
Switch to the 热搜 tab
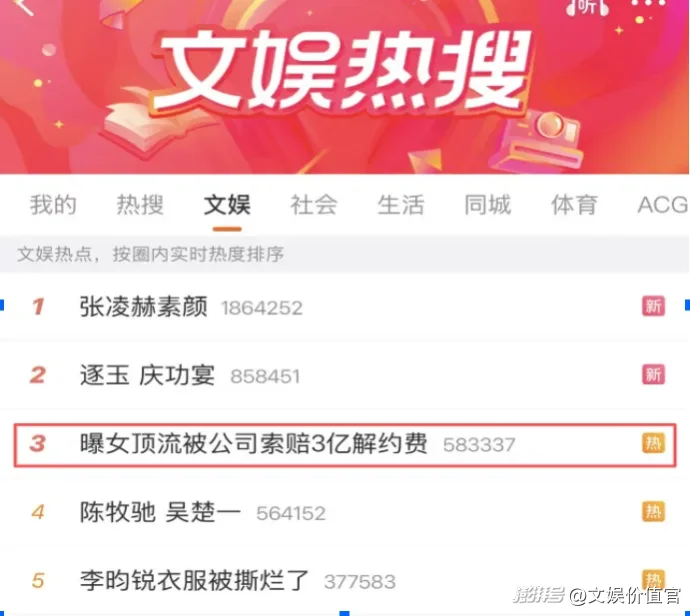tap(140, 205)
